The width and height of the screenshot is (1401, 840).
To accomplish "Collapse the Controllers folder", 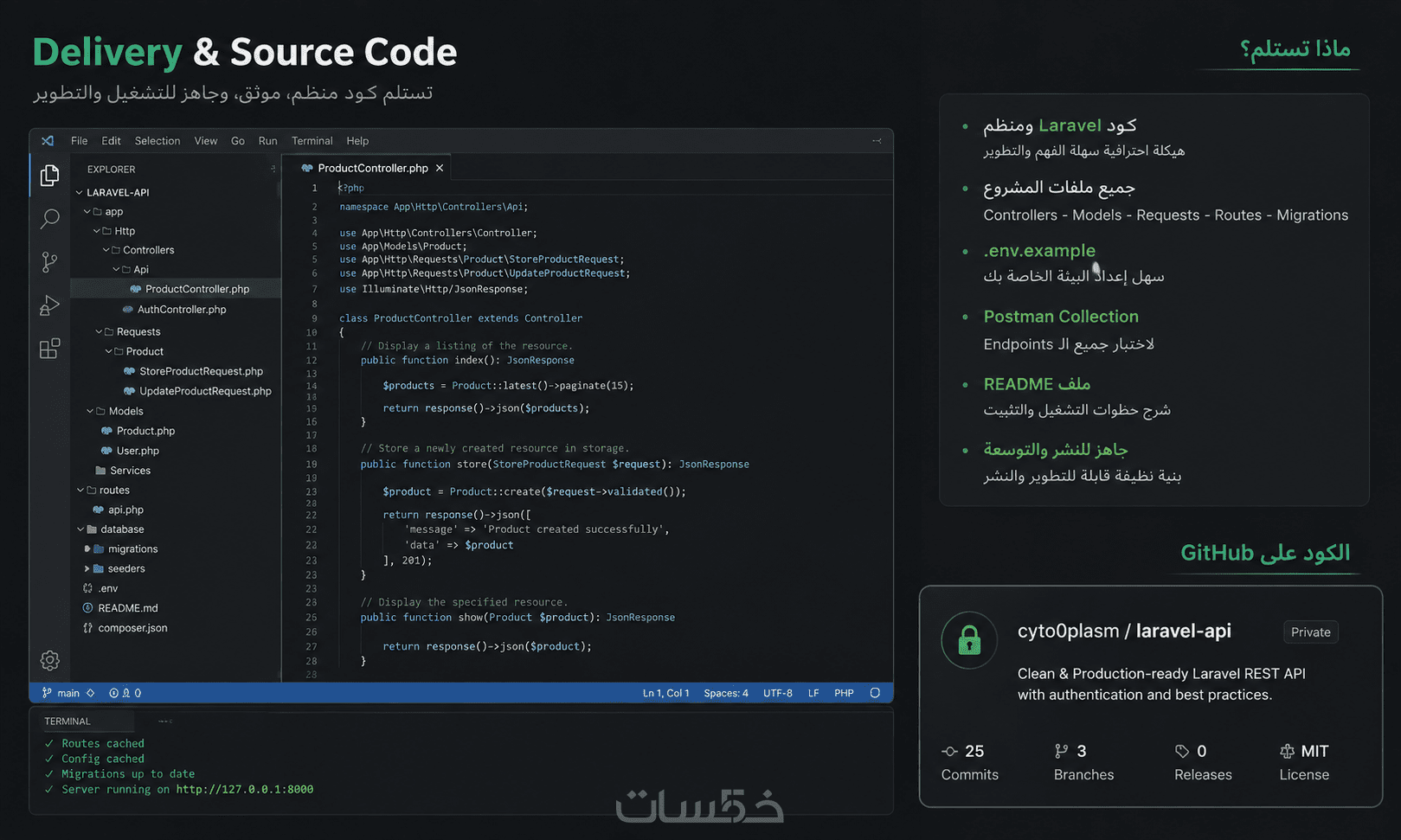I will 106,250.
